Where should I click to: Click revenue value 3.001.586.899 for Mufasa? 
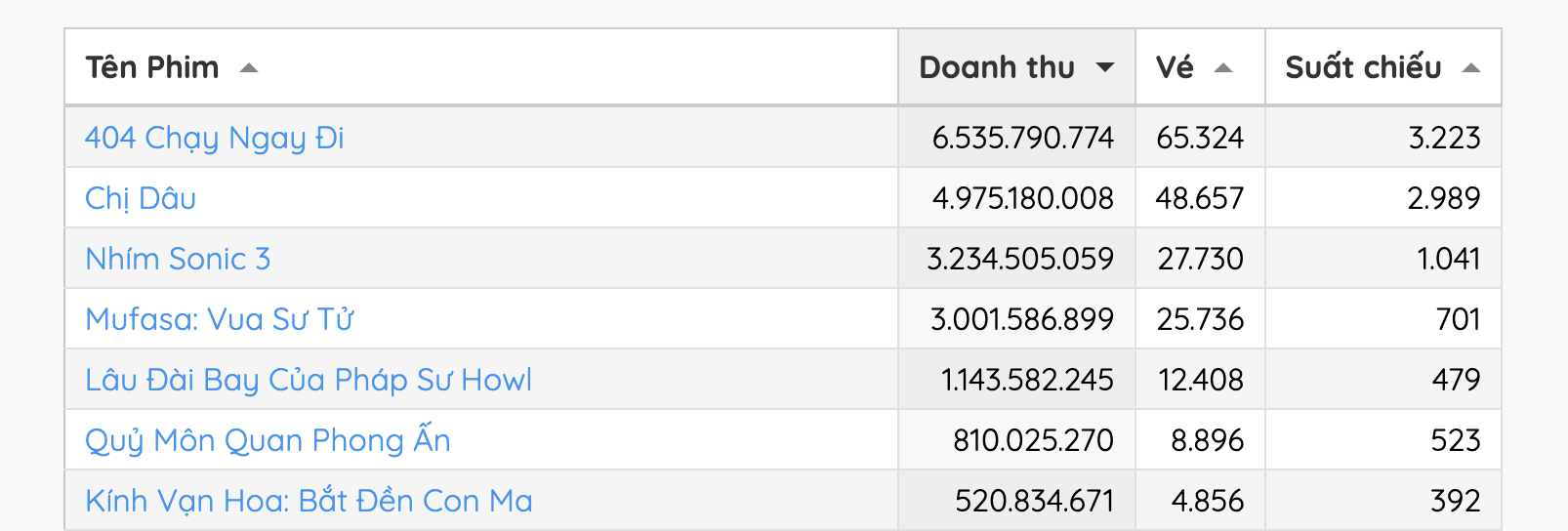pyautogui.click(x=1021, y=319)
